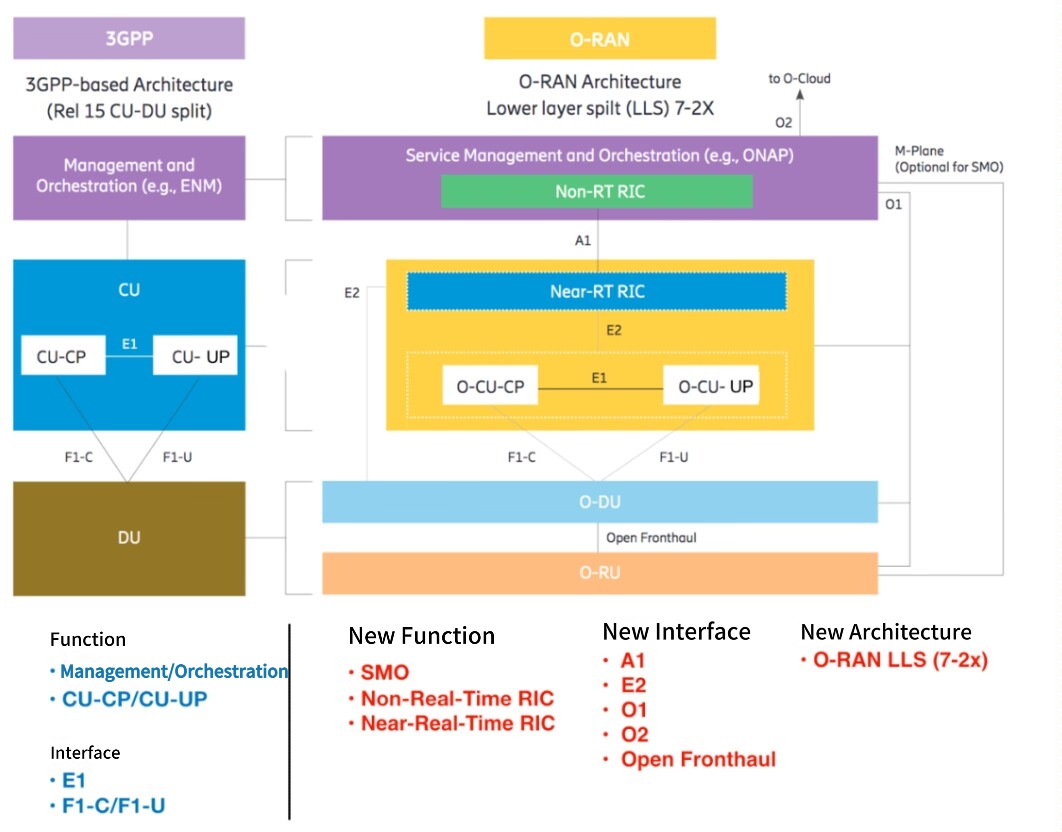Click the O-CU-CP box
Screen dimensions: 1062x832
[x=489, y=385]
